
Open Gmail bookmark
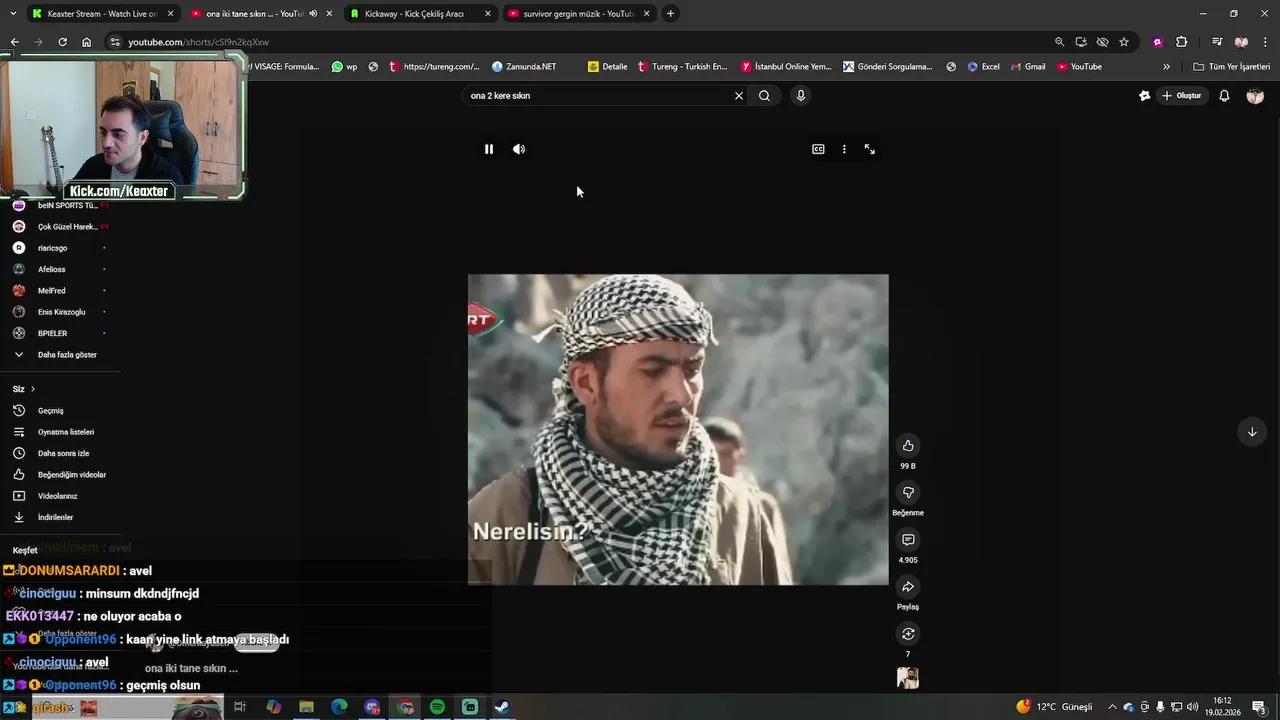click(1027, 67)
